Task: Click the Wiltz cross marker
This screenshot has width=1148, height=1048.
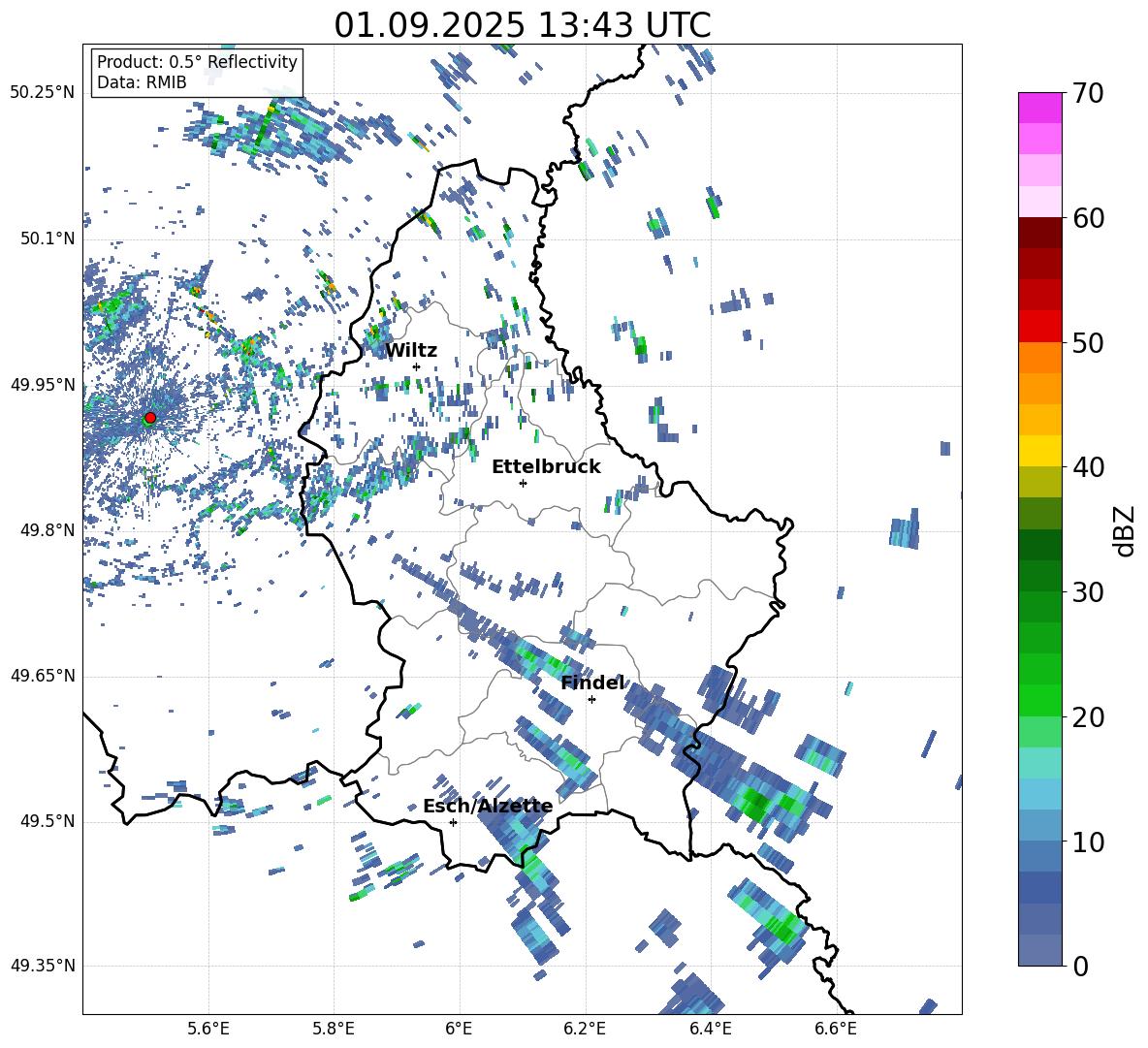Action: click(416, 366)
